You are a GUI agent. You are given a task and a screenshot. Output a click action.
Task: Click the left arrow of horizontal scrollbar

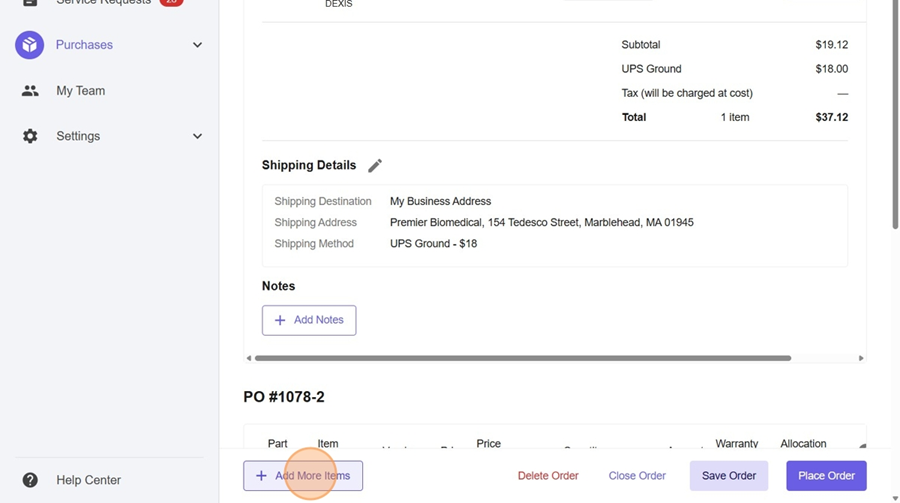[249, 358]
